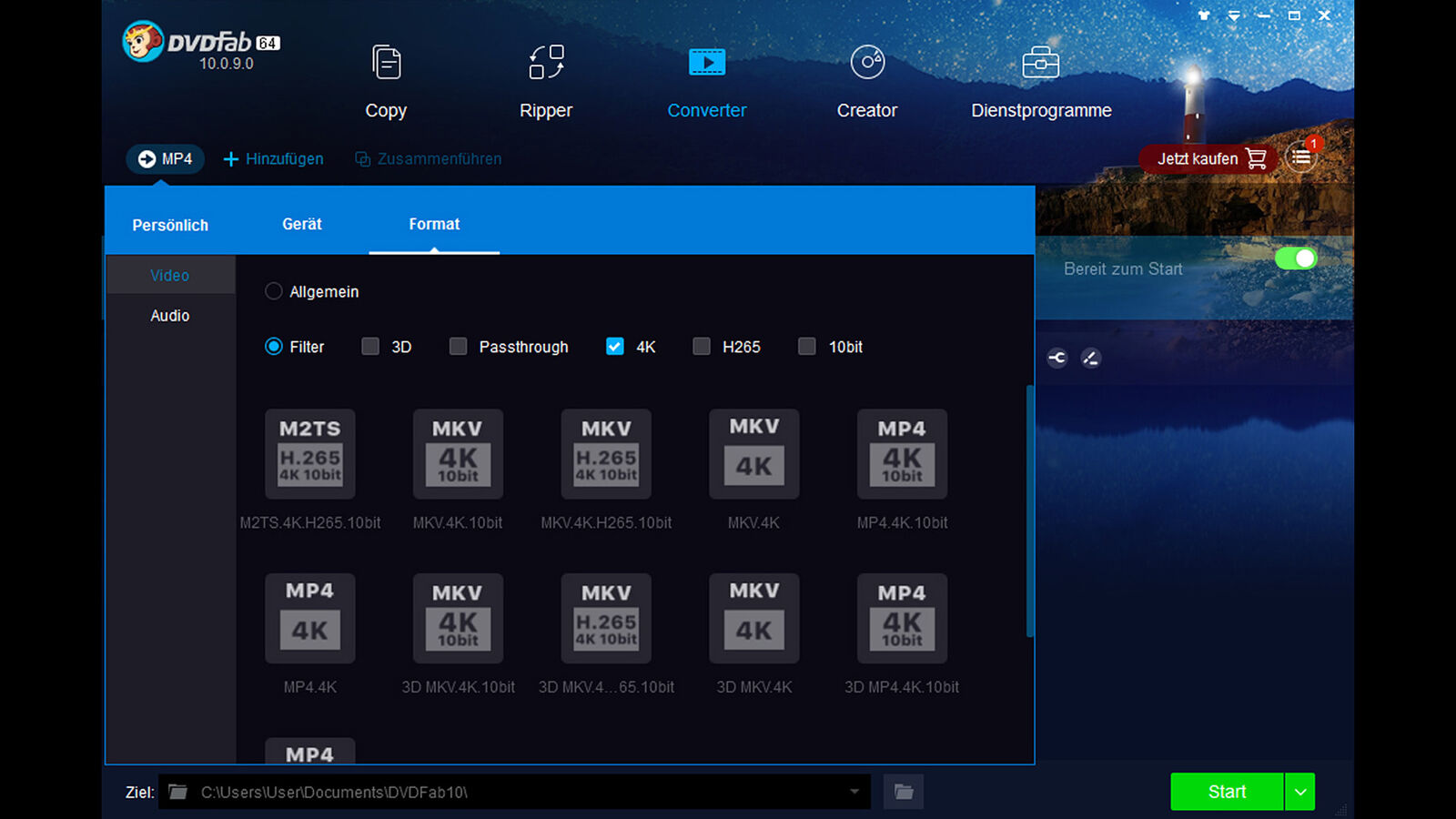Open the Audio category in sidebar

coord(169,316)
